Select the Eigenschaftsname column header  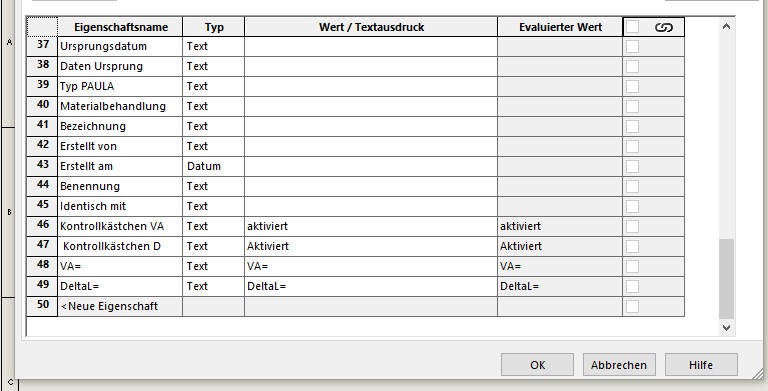click(x=120, y=27)
